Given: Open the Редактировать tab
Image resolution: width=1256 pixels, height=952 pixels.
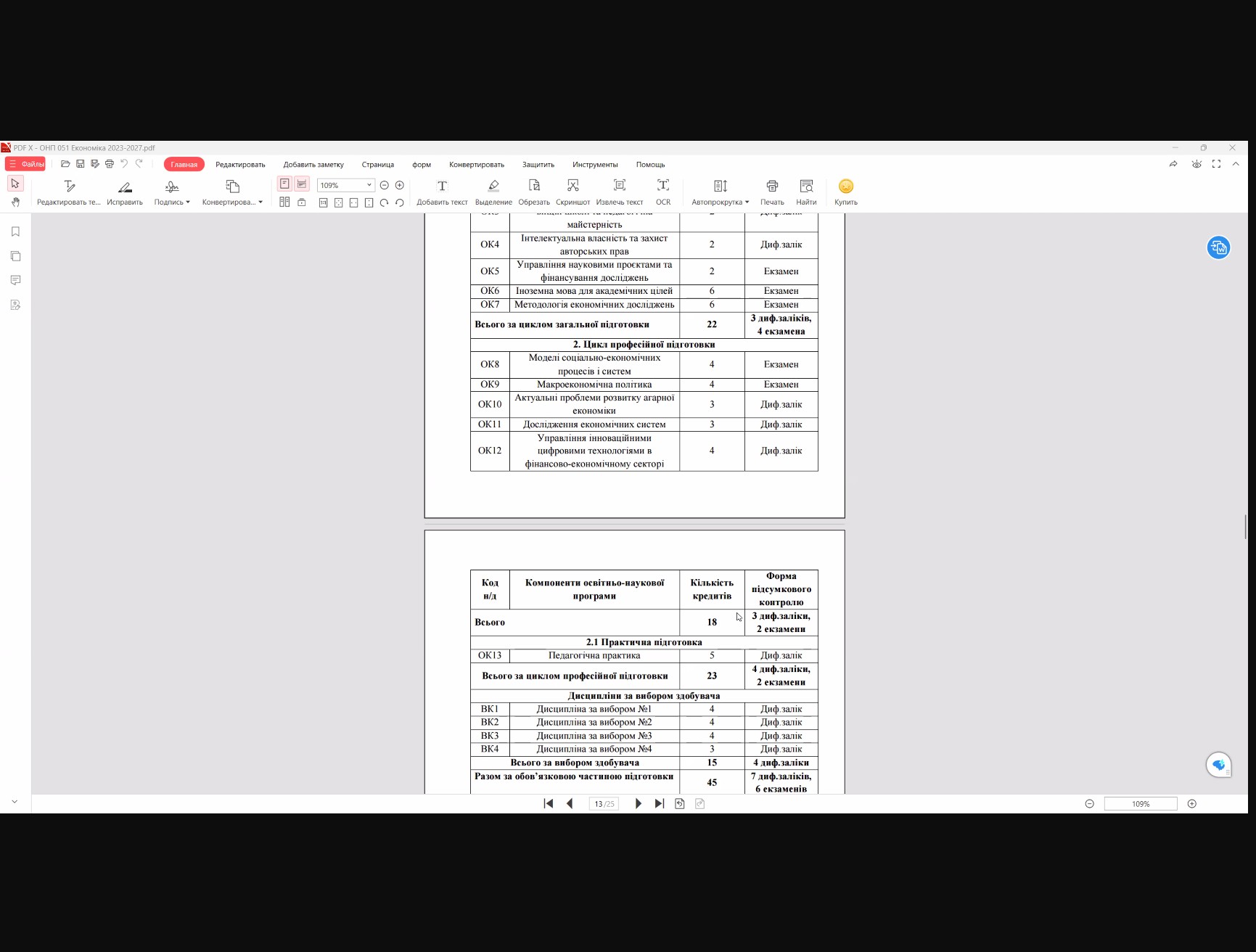Looking at the screenshot, I should [240, 165].
